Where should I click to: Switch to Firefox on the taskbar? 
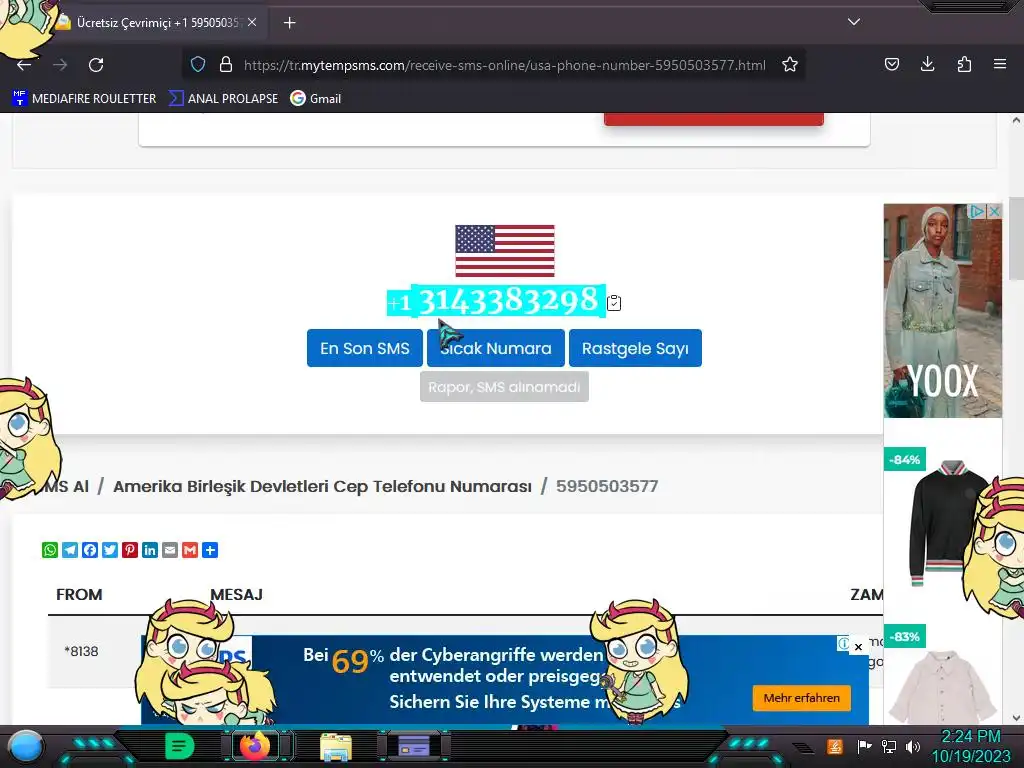(x=255, y=746)
